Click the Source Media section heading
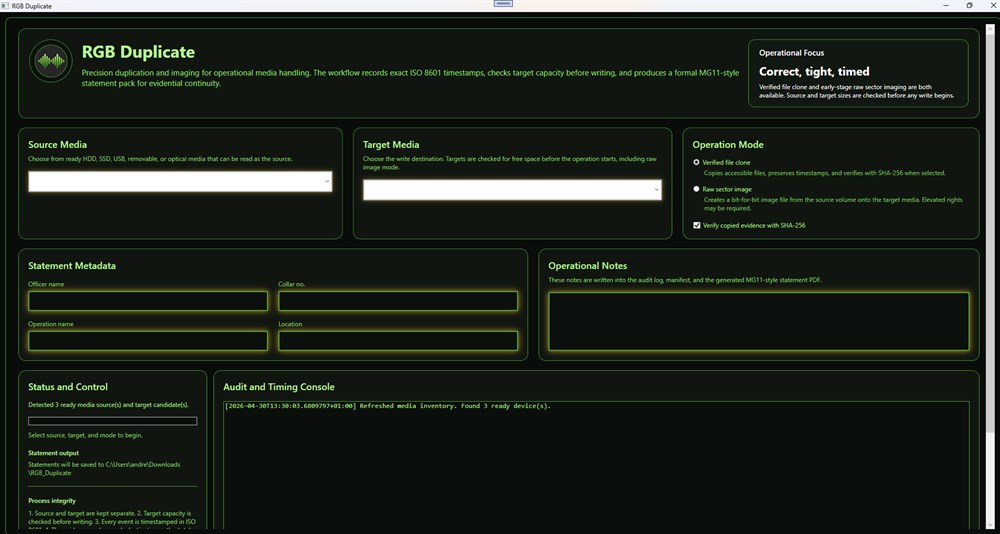Screen dimensions: 1000x534 tap(57, 145)
